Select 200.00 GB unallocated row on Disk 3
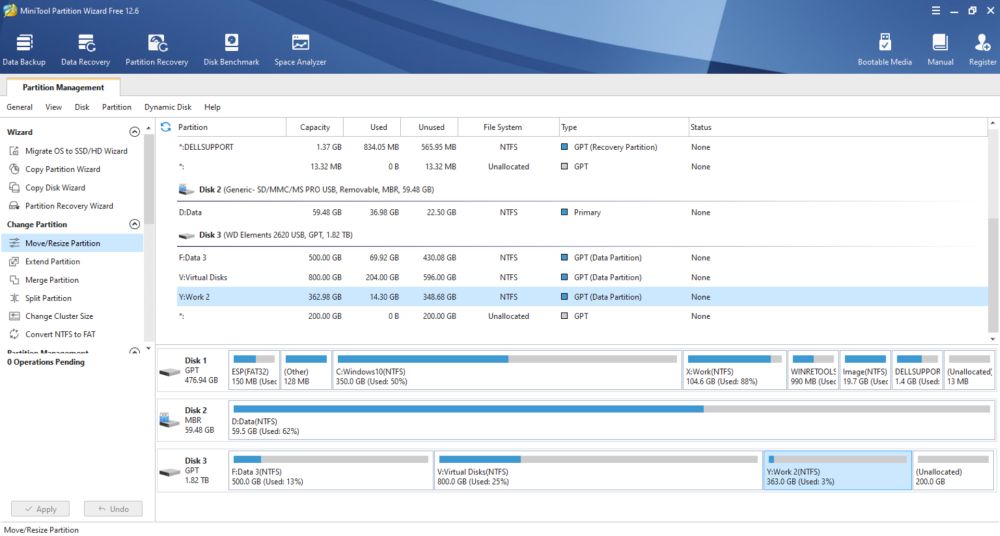The width and height of the screenshot is (1000, 536). (582, 316)
